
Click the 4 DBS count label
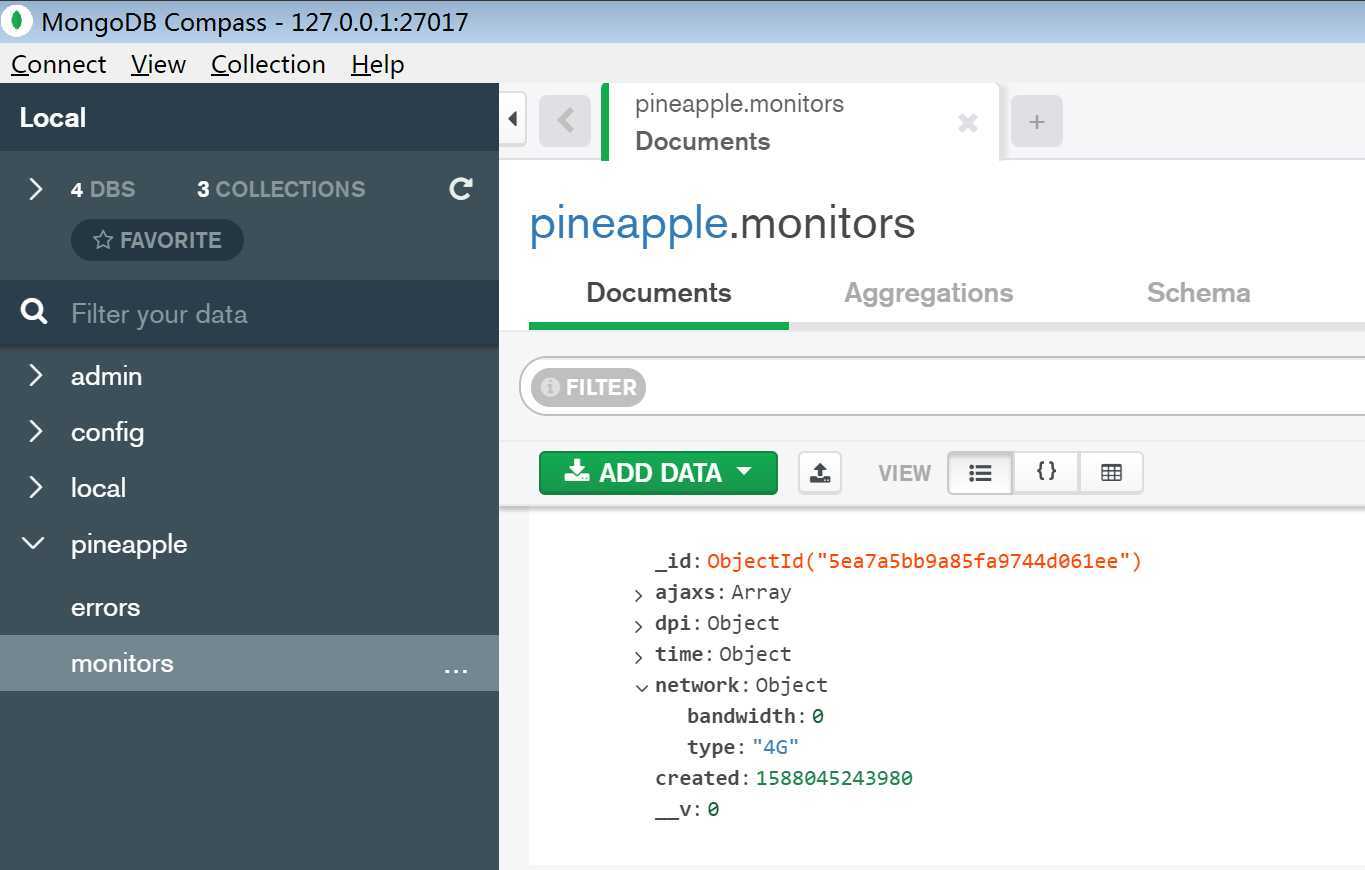tap(103, 189)
